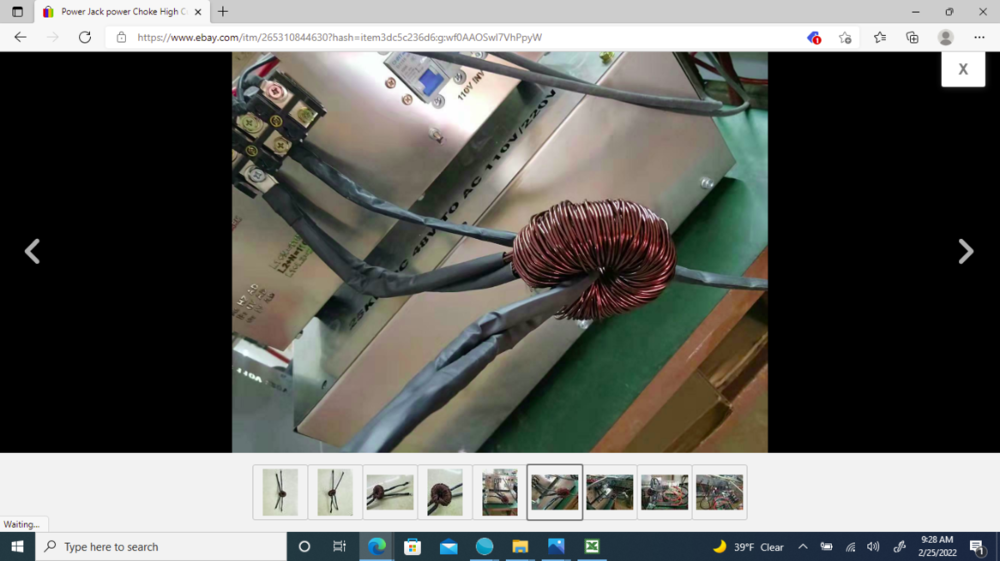This screenshot has width=1000, height=561.
Task: Show hidden system tray icons
Action: pos(802,546)
